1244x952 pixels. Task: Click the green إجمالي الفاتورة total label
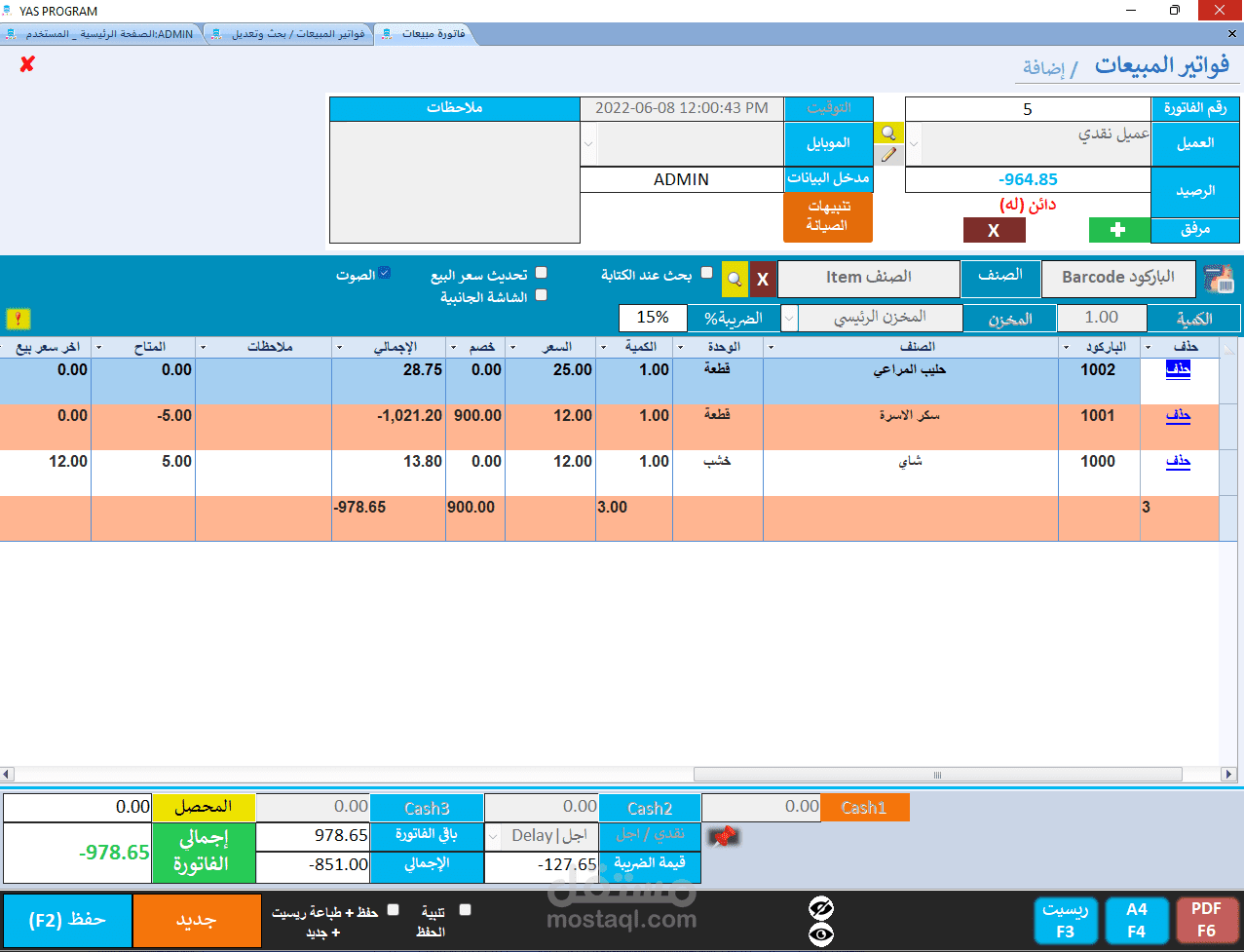point(204,853)
